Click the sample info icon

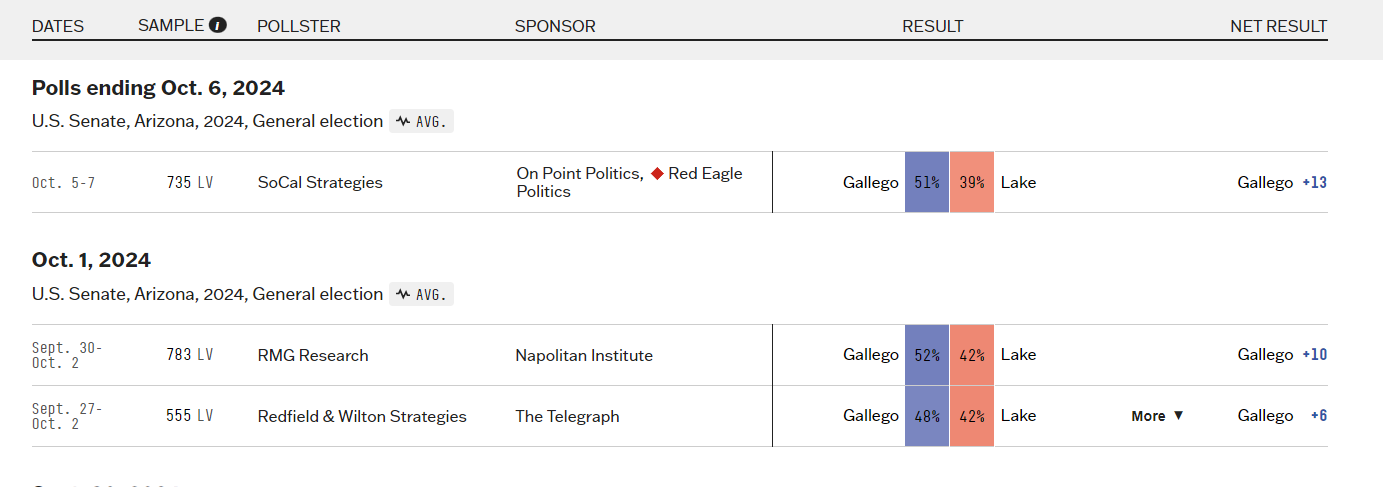(218, 25)
